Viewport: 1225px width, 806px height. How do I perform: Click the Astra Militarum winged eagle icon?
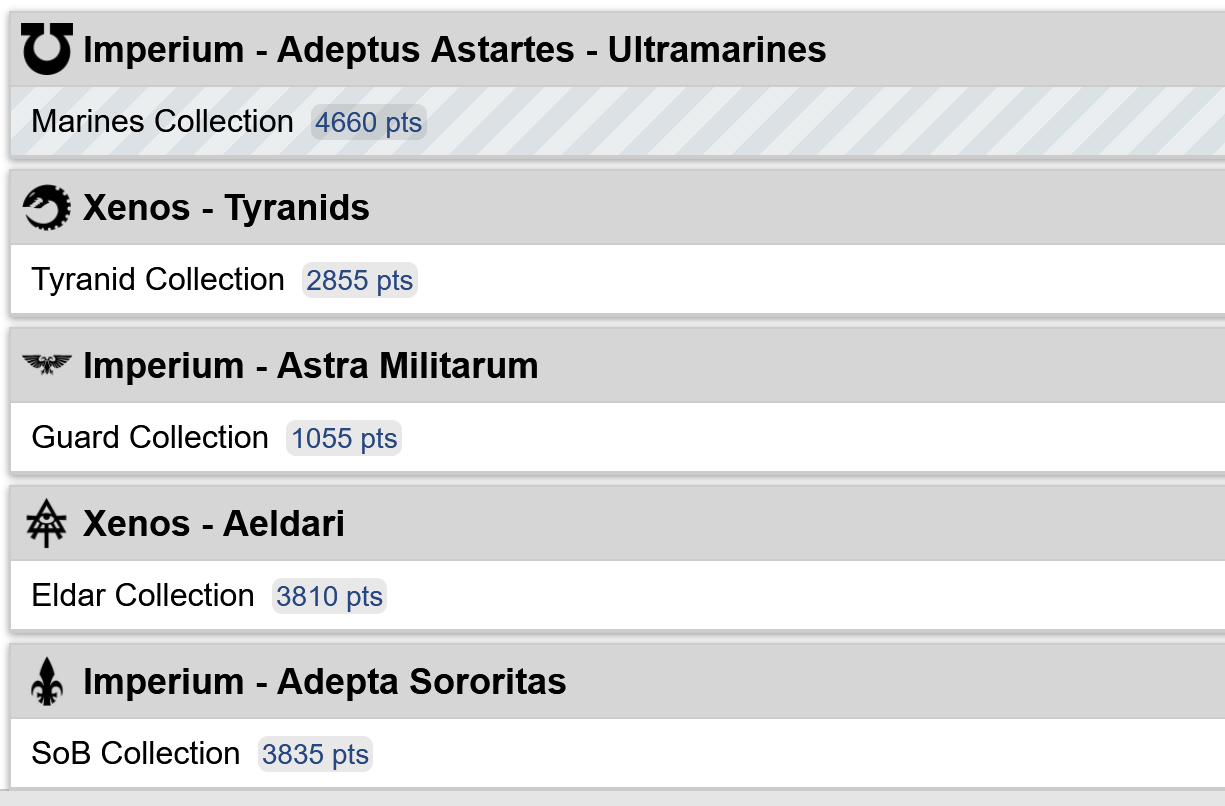(x=46, y=365)
